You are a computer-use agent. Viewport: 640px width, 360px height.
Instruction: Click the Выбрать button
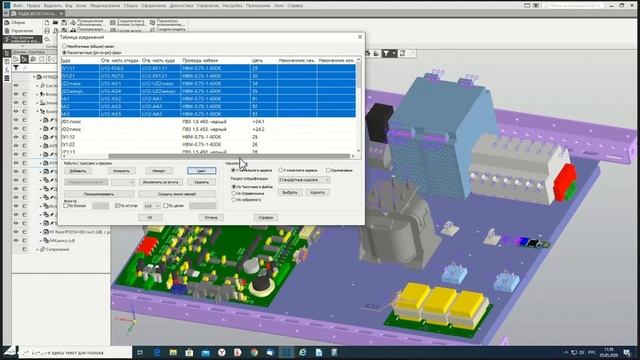click(290, 192)
